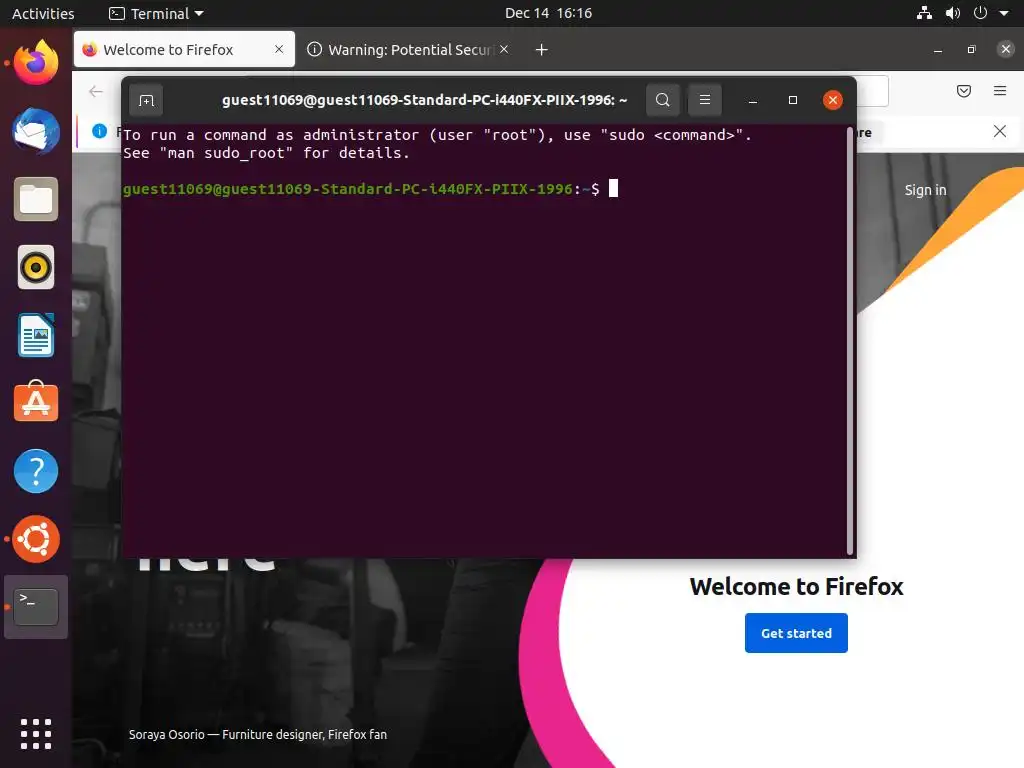The width and height of the screenshot is (1024, 768).
Task: Click power icon in top bar
Action: (x=980, y=13)
